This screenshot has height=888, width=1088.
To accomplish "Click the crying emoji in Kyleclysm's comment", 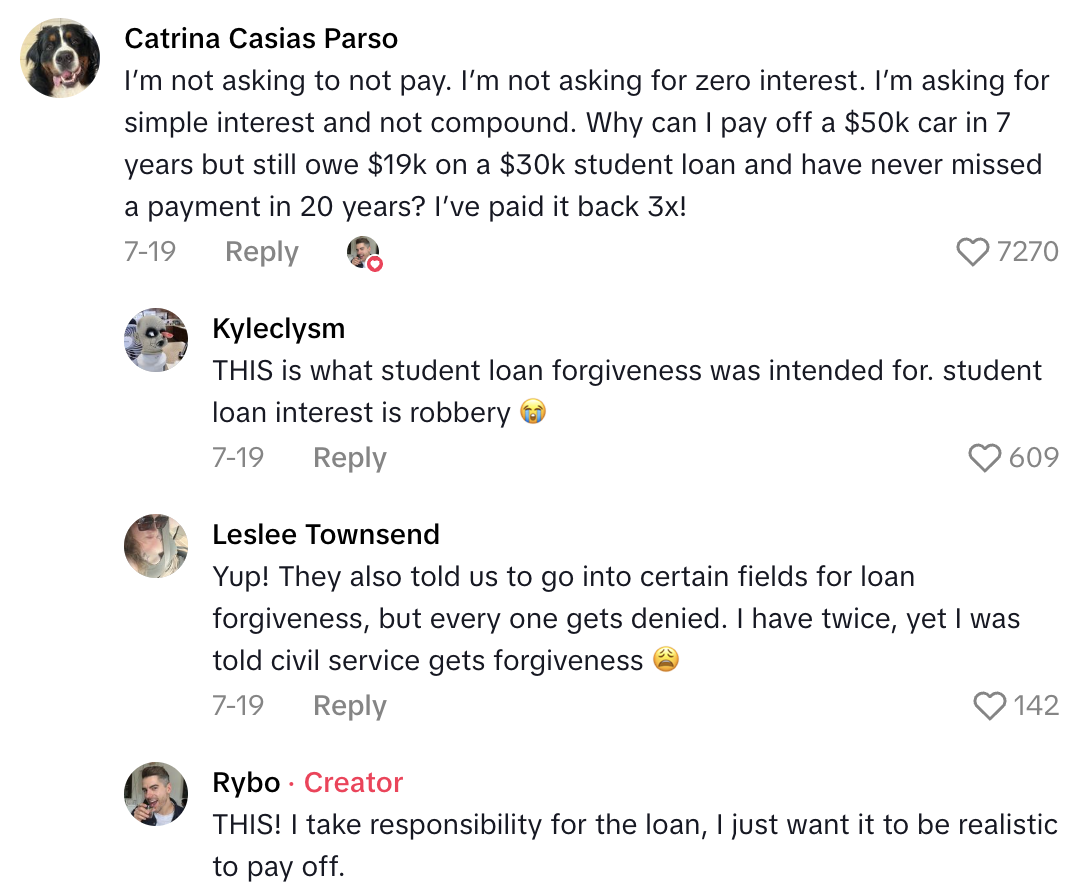I will point(533,412).
